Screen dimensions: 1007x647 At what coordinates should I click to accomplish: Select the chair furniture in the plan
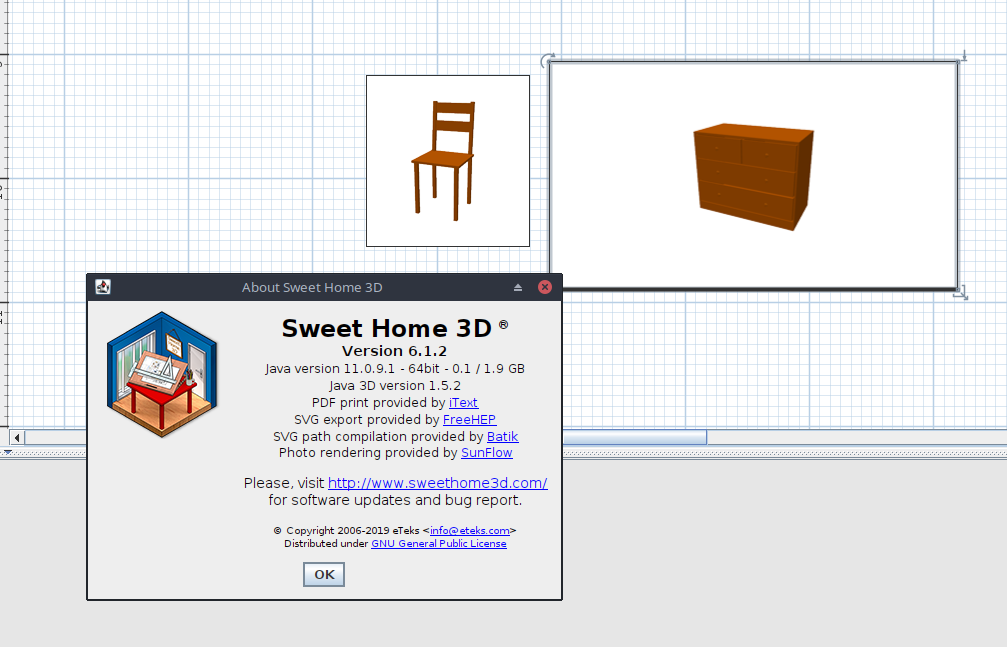[448, 161]
